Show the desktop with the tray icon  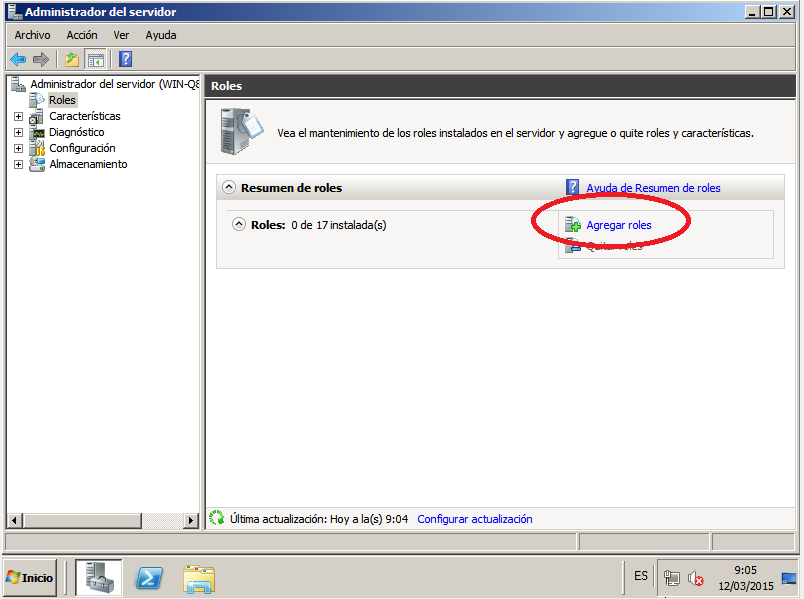click(x=789, y=578)
